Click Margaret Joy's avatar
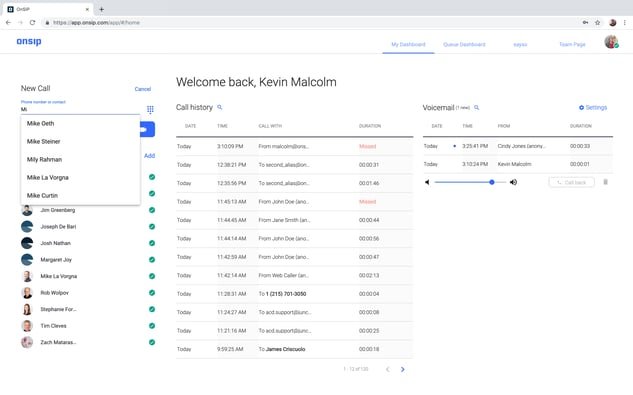This screenshot has height=395, width=633. pyautogui.click(x=27, y=260)
